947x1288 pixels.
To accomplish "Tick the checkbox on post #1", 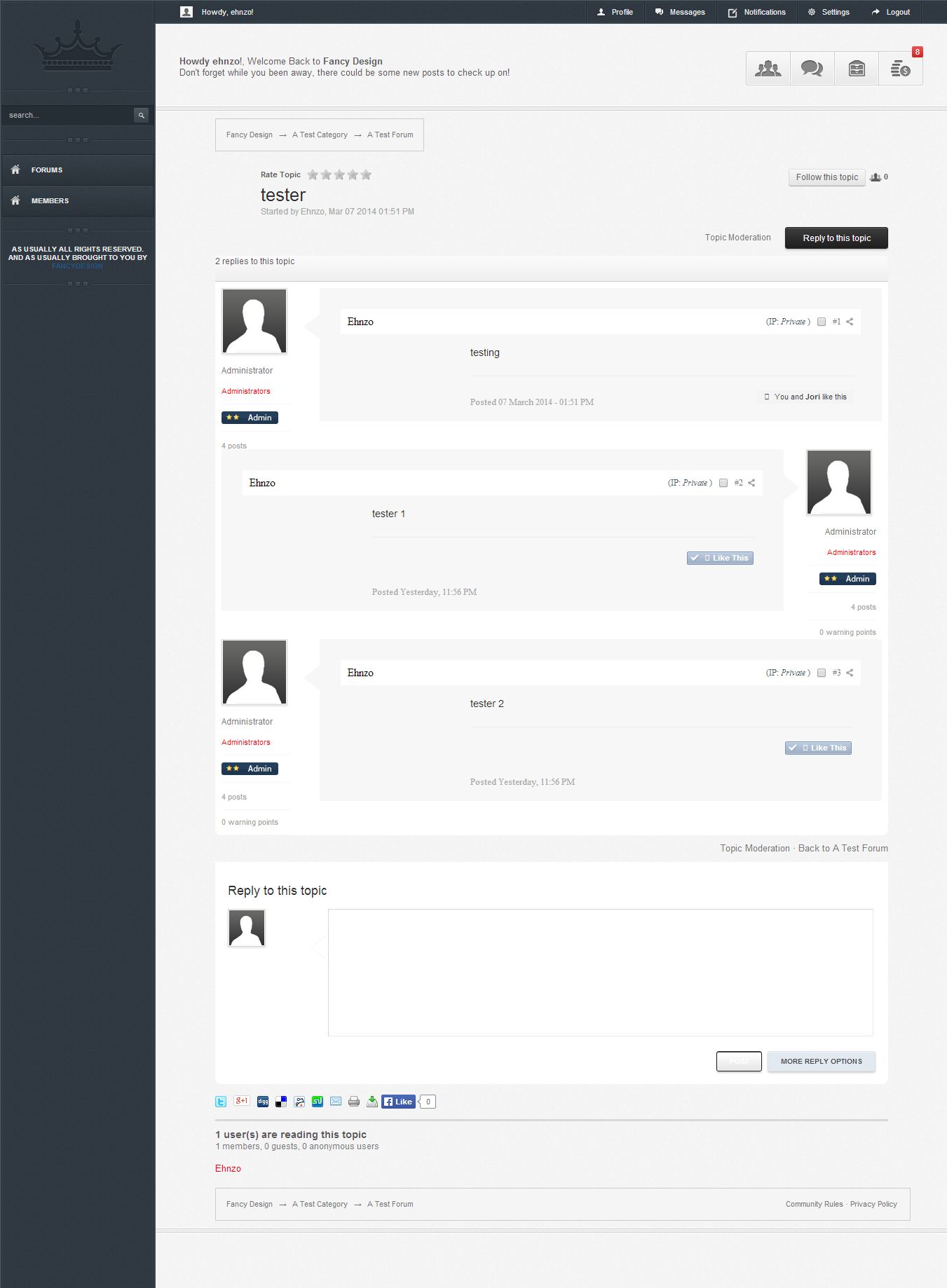I will click(822, 322).
